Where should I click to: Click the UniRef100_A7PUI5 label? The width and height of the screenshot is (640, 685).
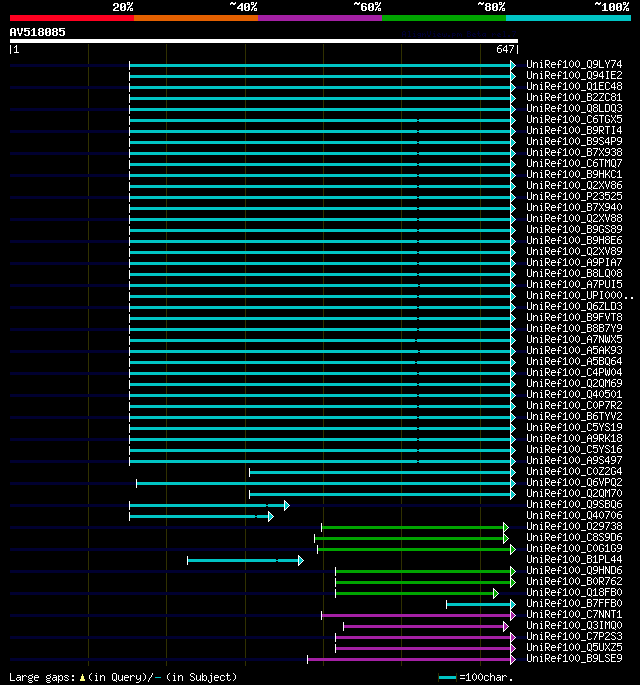(574, 284)
